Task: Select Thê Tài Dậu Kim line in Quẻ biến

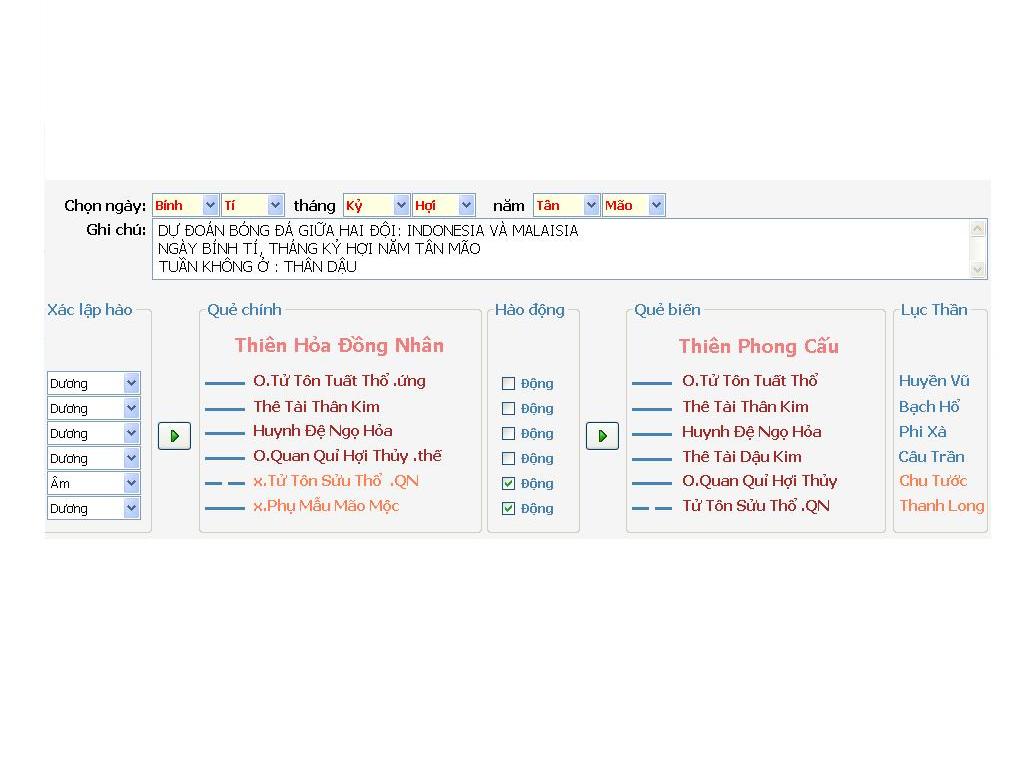Action: 741,456
